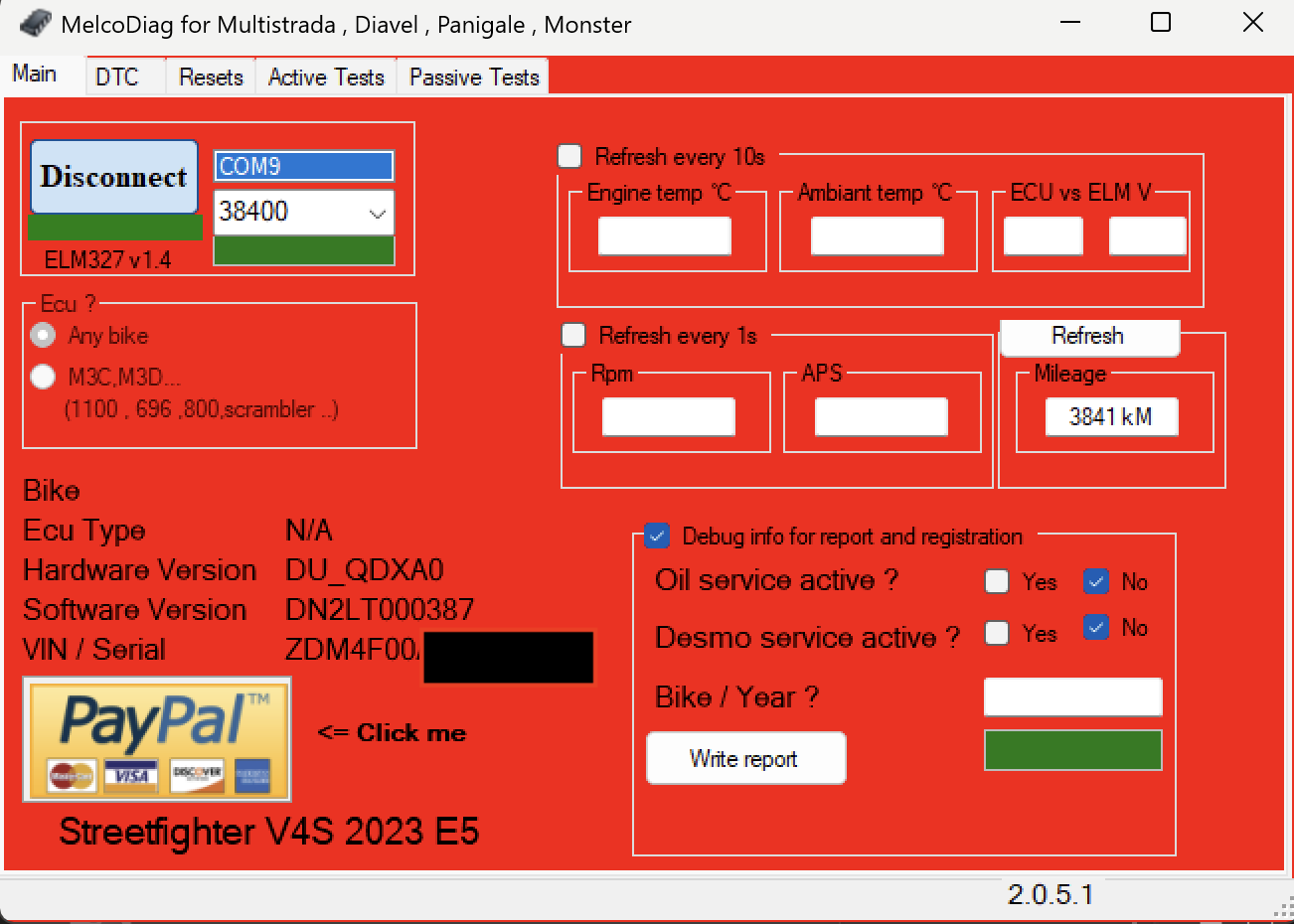
Task: Select the Any bike radio option
Action: [x=43, y=335]
